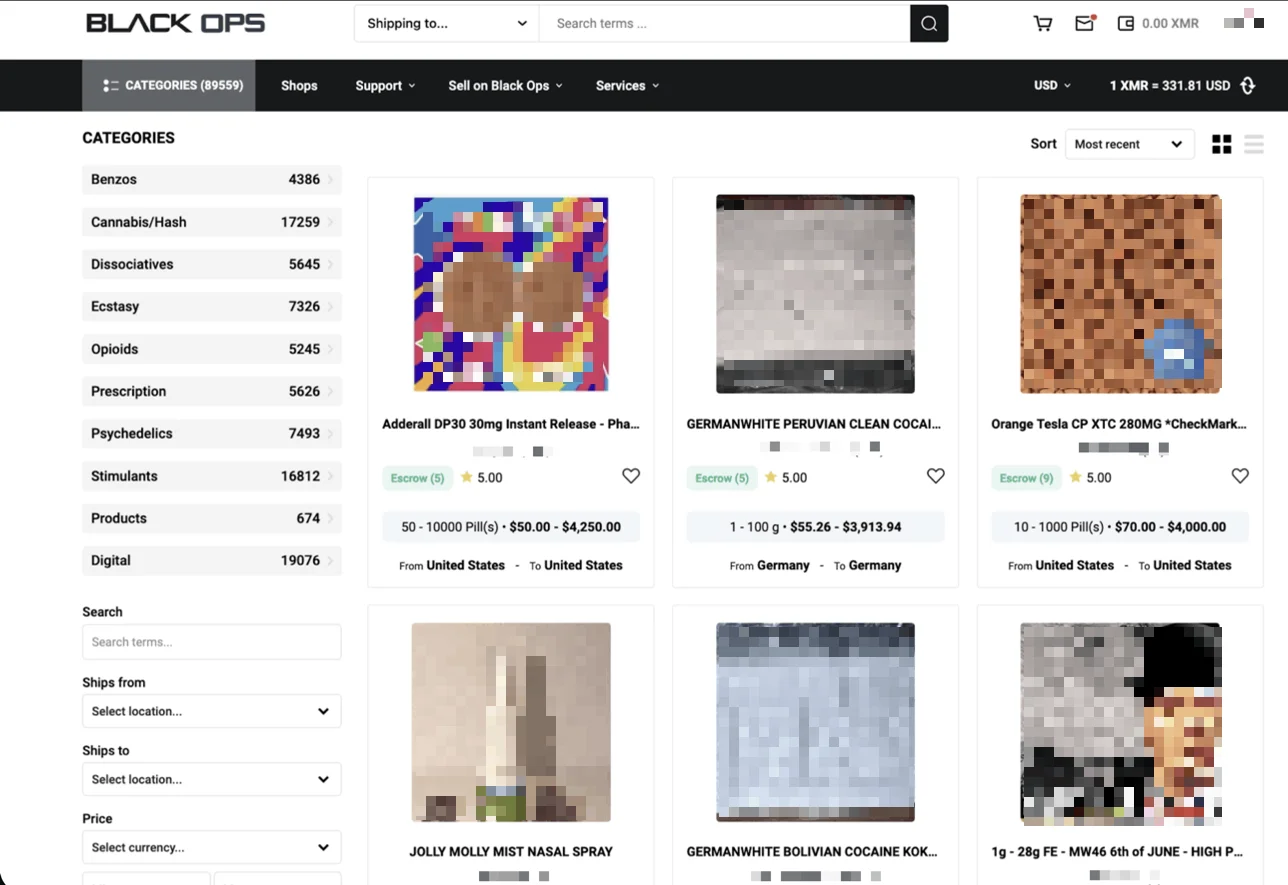Click the nasal spray listing thumbnail
This screenshot has height=885, width=1288.
[511, 722]
